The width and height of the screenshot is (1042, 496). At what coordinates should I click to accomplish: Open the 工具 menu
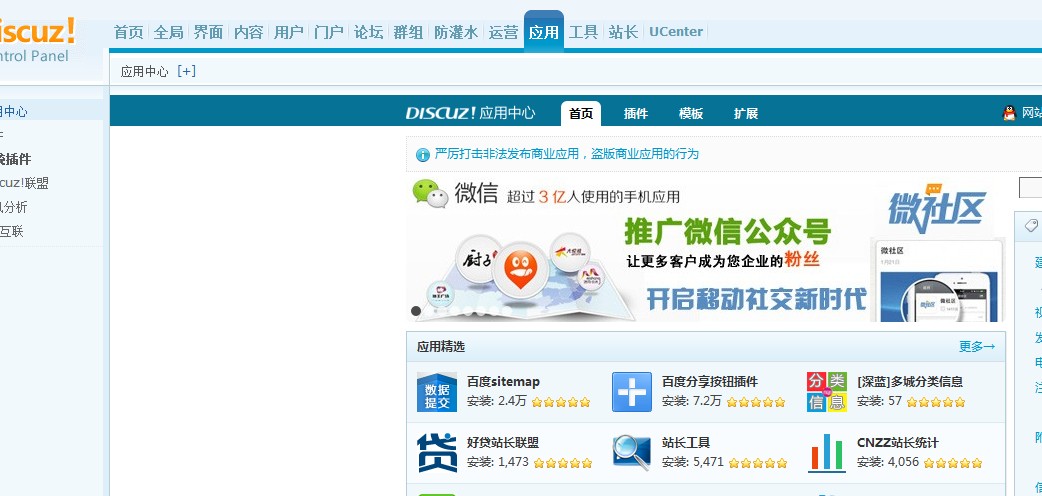tap(583, 32)
